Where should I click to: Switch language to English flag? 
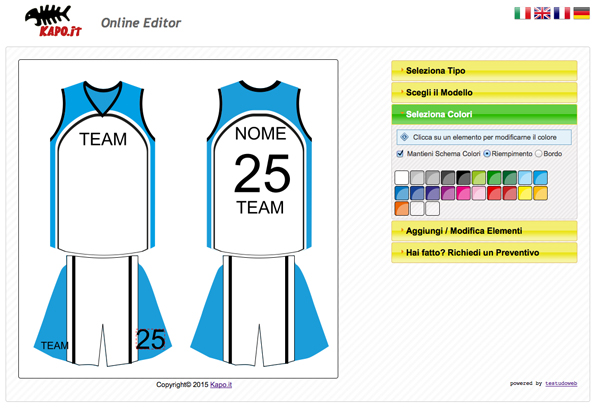[x=542, y=13]
